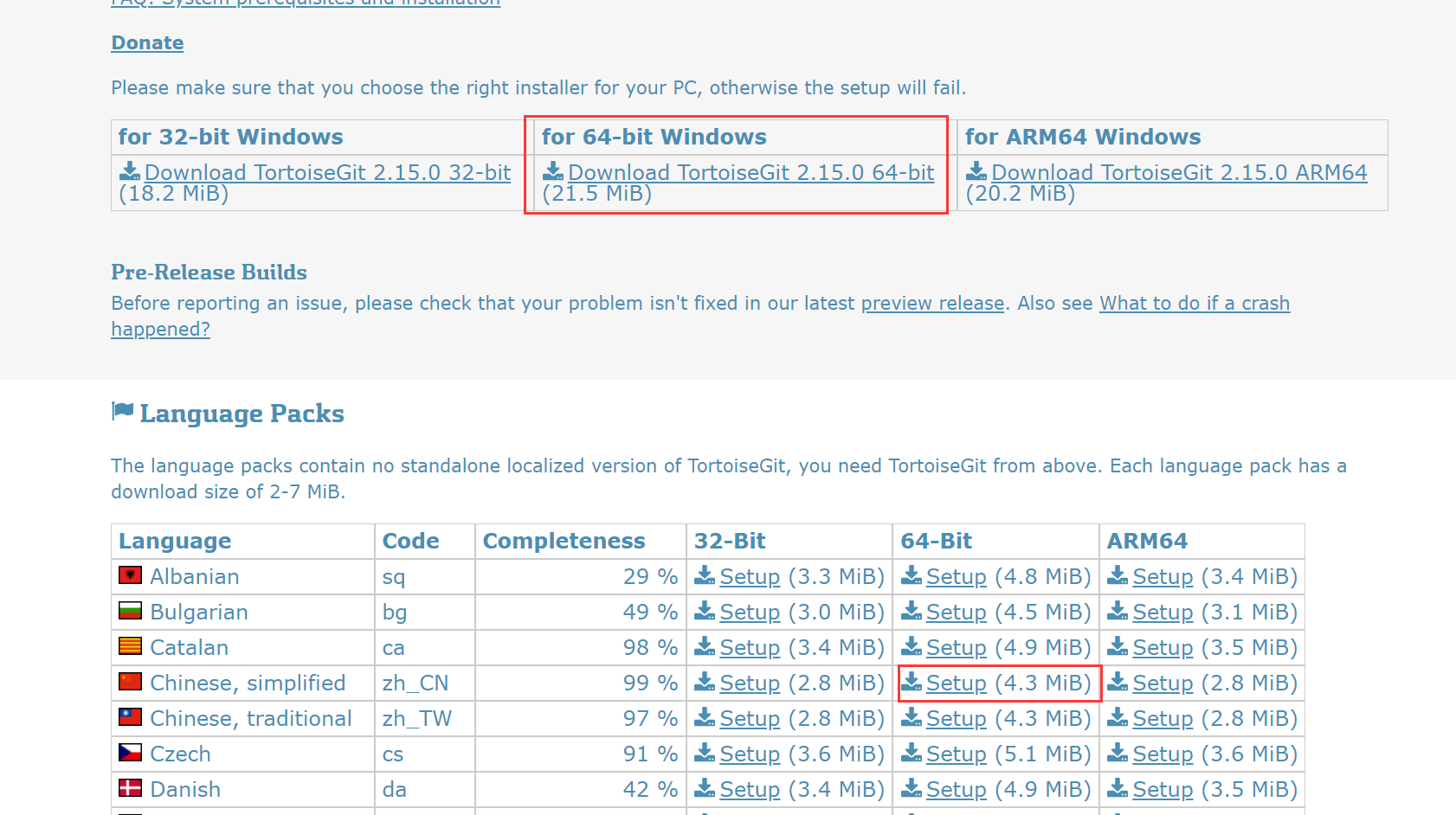Click Czech ARM64 Setup link
The height and width of the screenshot is (815, 1456).
1163,754
